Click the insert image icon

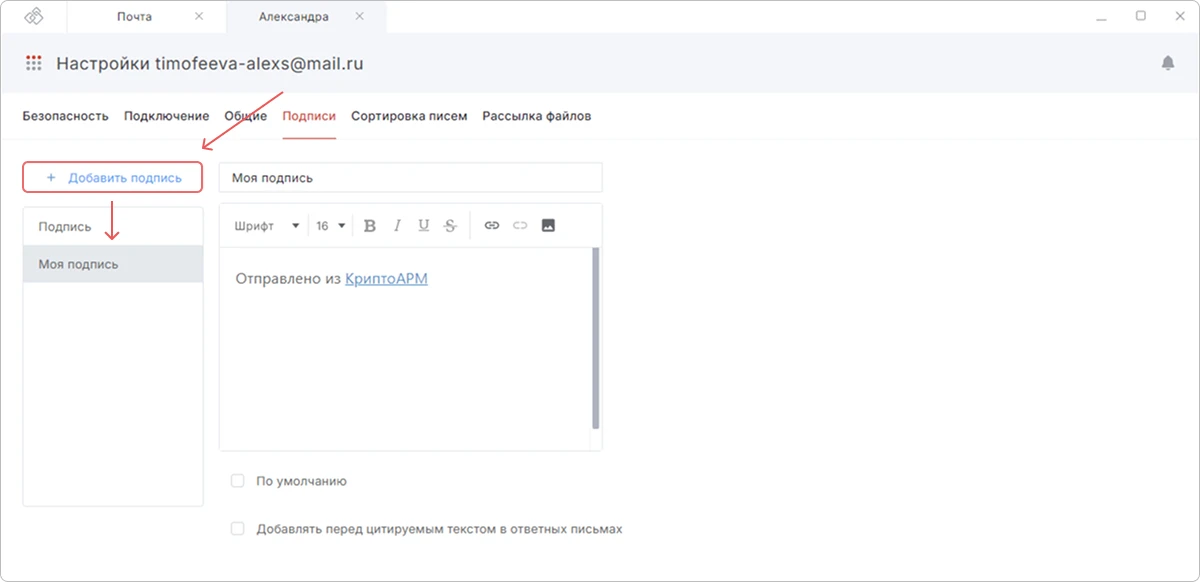pos(548,226)
